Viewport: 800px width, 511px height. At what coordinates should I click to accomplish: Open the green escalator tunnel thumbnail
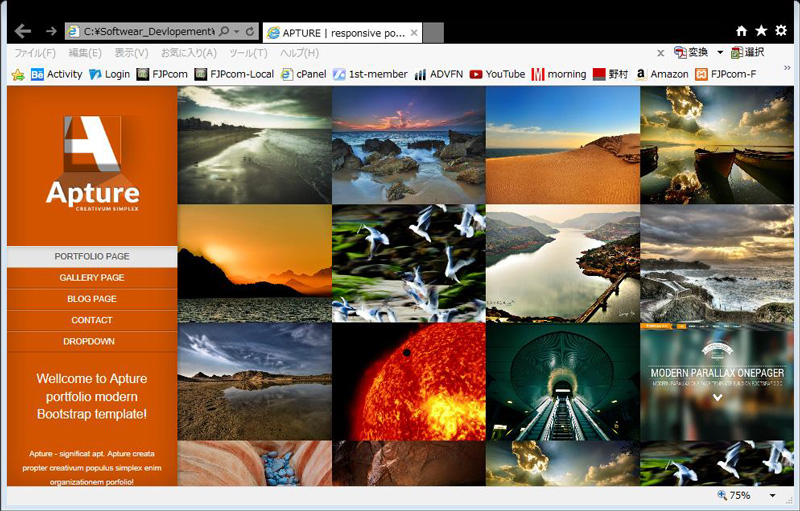[x=563, y=381]
